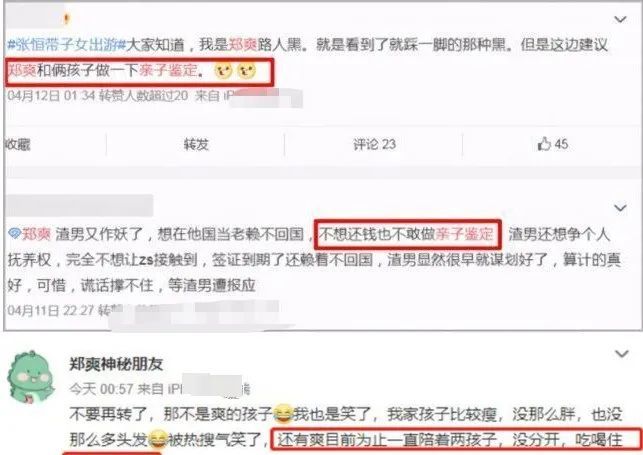The image size is (643, 455).
Task: Click the laughing emoji after 那么多头发
Action: [x=158, y=439]
